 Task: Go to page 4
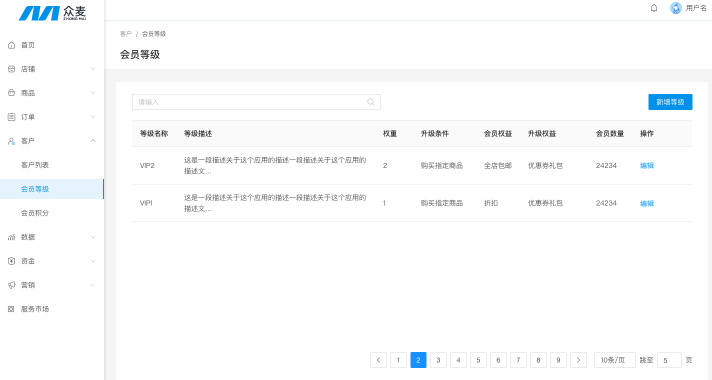pos(458,360)
